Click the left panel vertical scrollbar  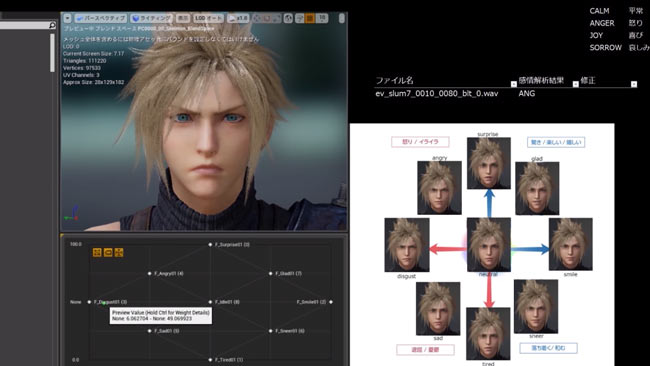(52, 53)
